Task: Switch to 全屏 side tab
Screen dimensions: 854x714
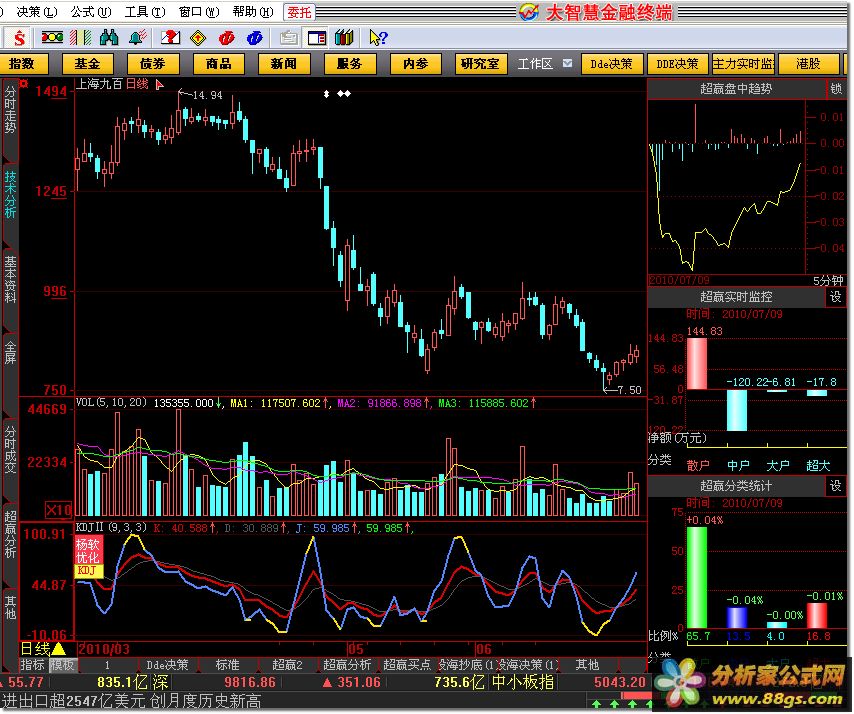Action: point(10,352)
